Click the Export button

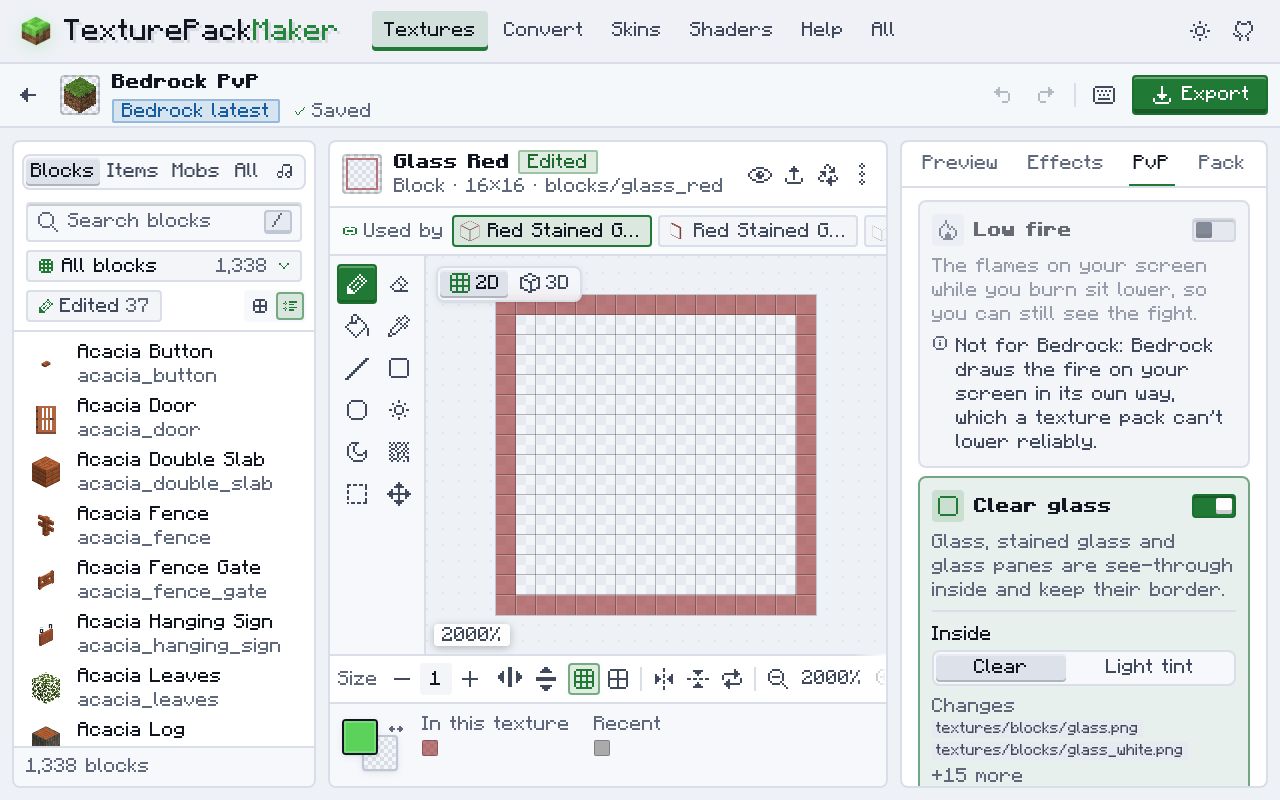(x=1200, y=95)
